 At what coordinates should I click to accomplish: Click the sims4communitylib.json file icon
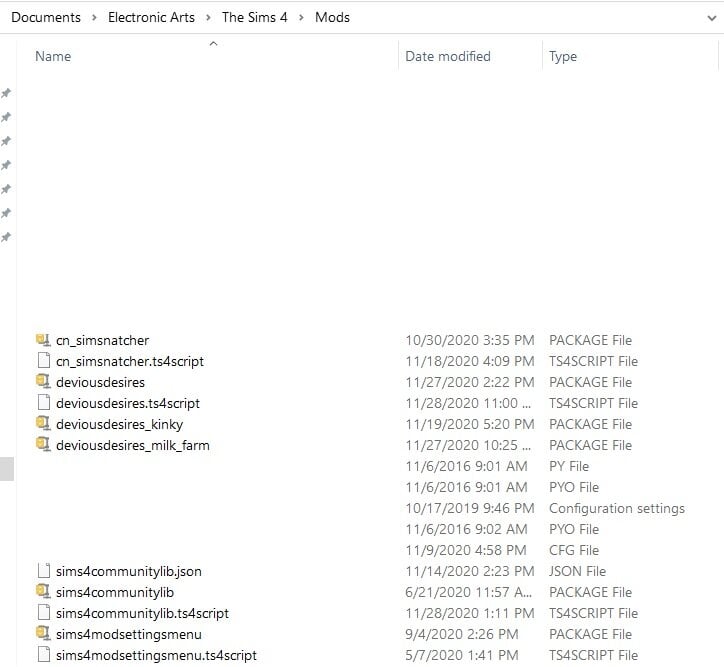pos(43,571)
